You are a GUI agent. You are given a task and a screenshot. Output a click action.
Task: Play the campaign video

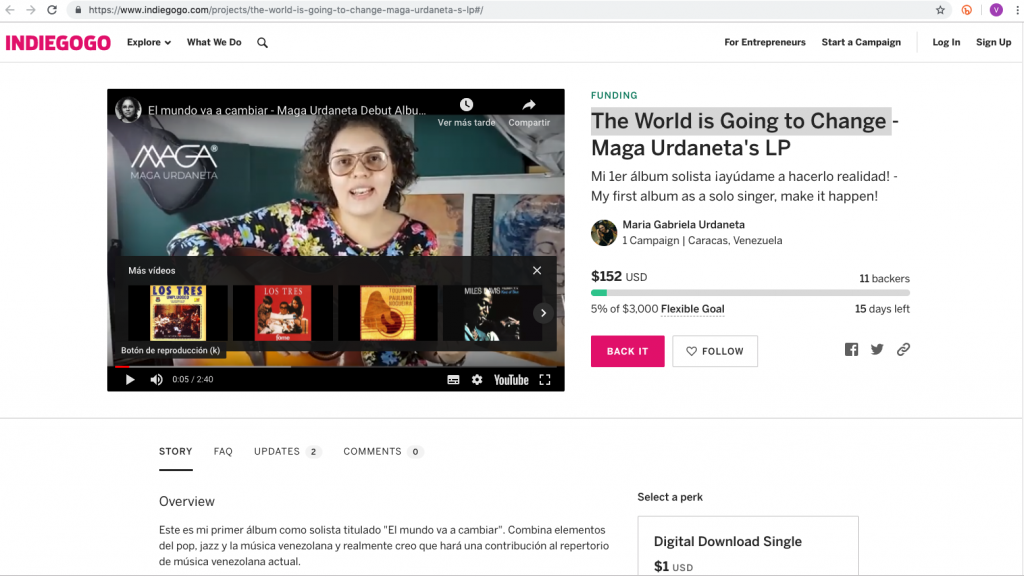129,380
